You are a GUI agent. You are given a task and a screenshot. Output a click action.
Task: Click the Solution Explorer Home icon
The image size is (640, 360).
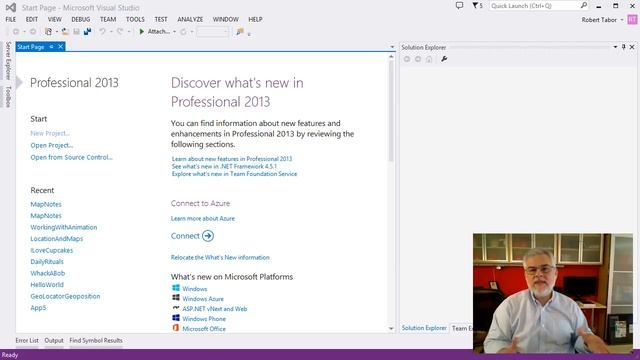pos(429,59)
